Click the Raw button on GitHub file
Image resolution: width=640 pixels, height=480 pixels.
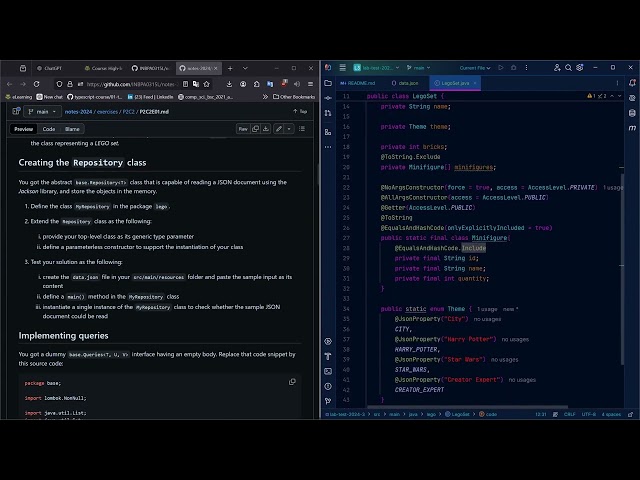click(x=243, y=129)
